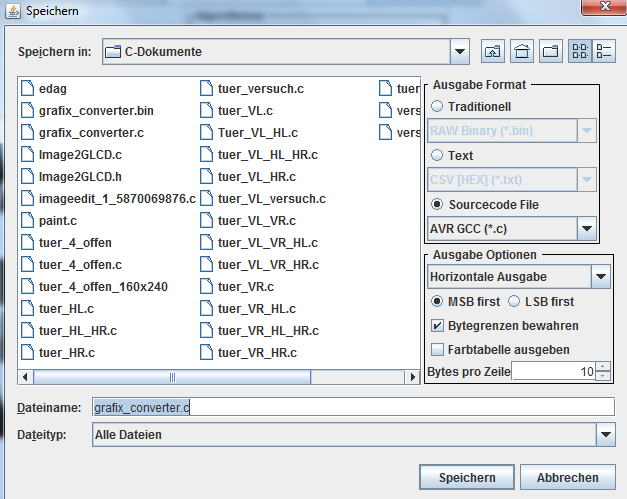The image size is (627, 499).
Task: Select file tuer_VR_HL.c
Action: coord(248,308)
